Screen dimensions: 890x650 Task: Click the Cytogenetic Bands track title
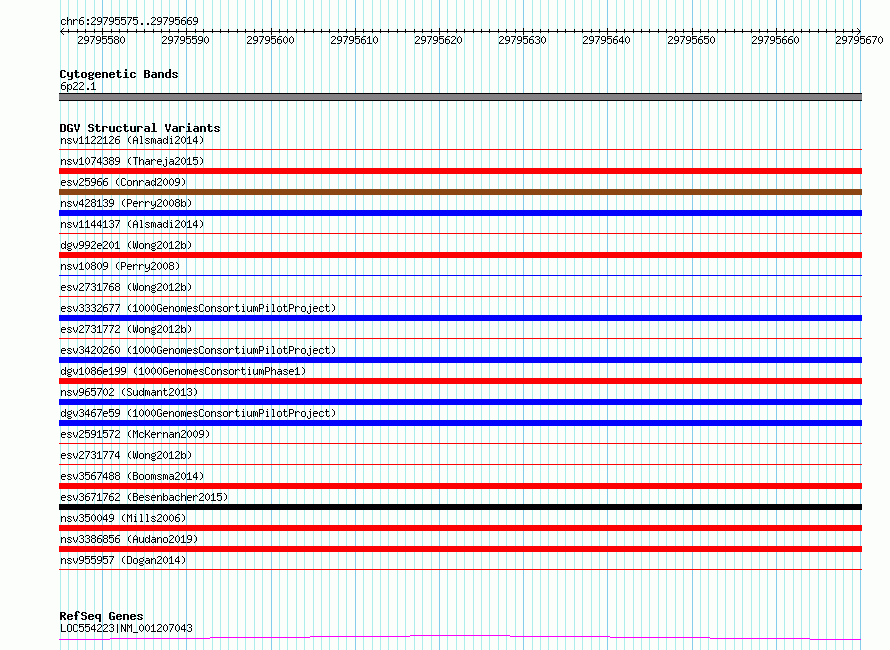(119, 74)
